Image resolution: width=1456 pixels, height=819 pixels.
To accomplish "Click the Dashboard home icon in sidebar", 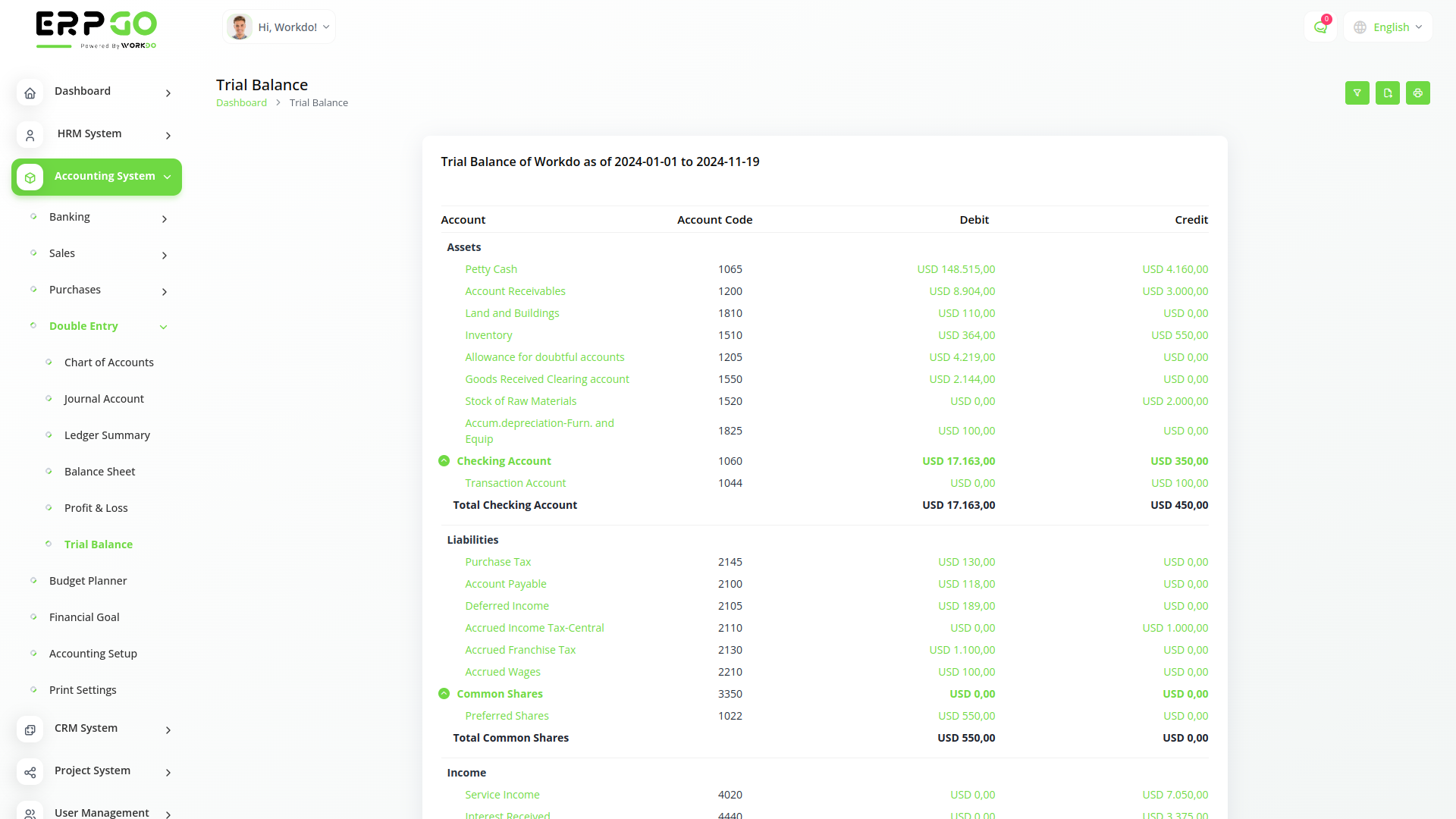I will click(30, 93).
